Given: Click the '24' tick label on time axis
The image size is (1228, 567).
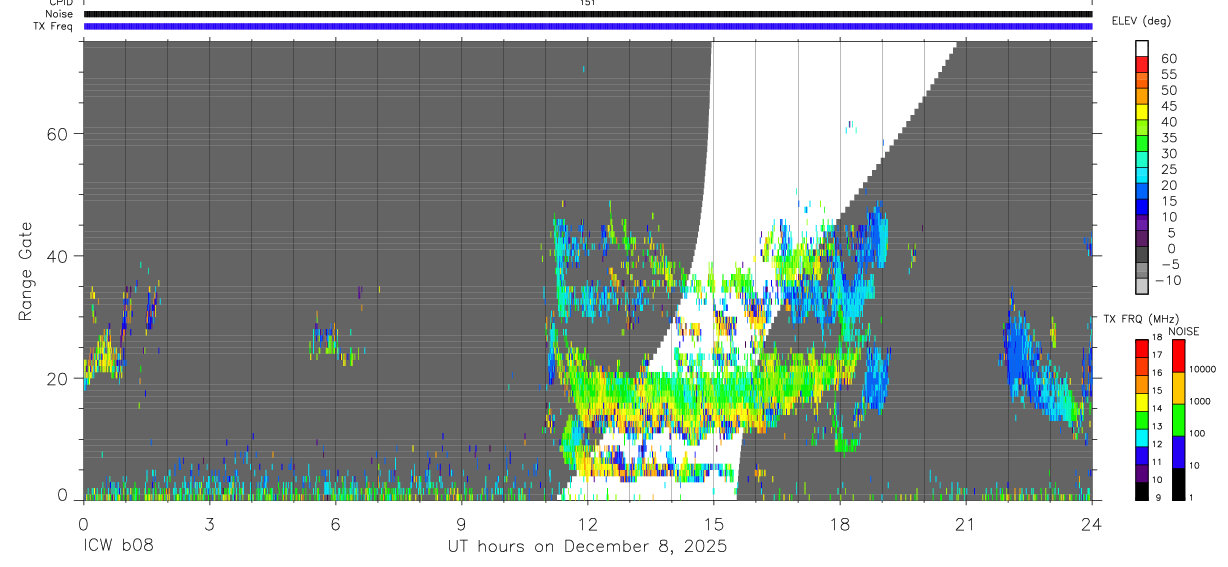Looking at the screenshot, I should (x=1092, y=523).
